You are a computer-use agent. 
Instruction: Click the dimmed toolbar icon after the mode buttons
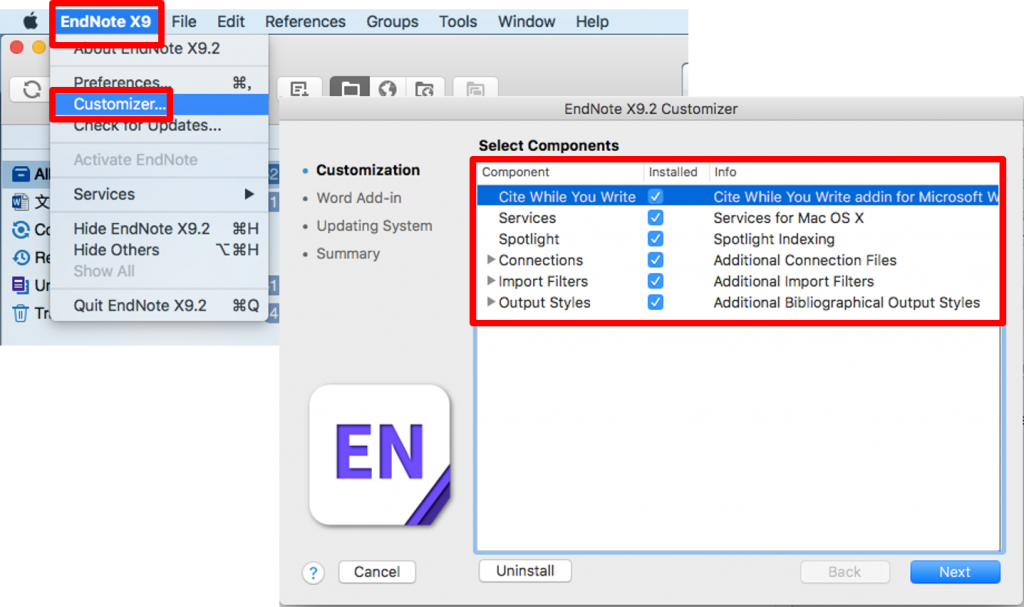point(475,90)
